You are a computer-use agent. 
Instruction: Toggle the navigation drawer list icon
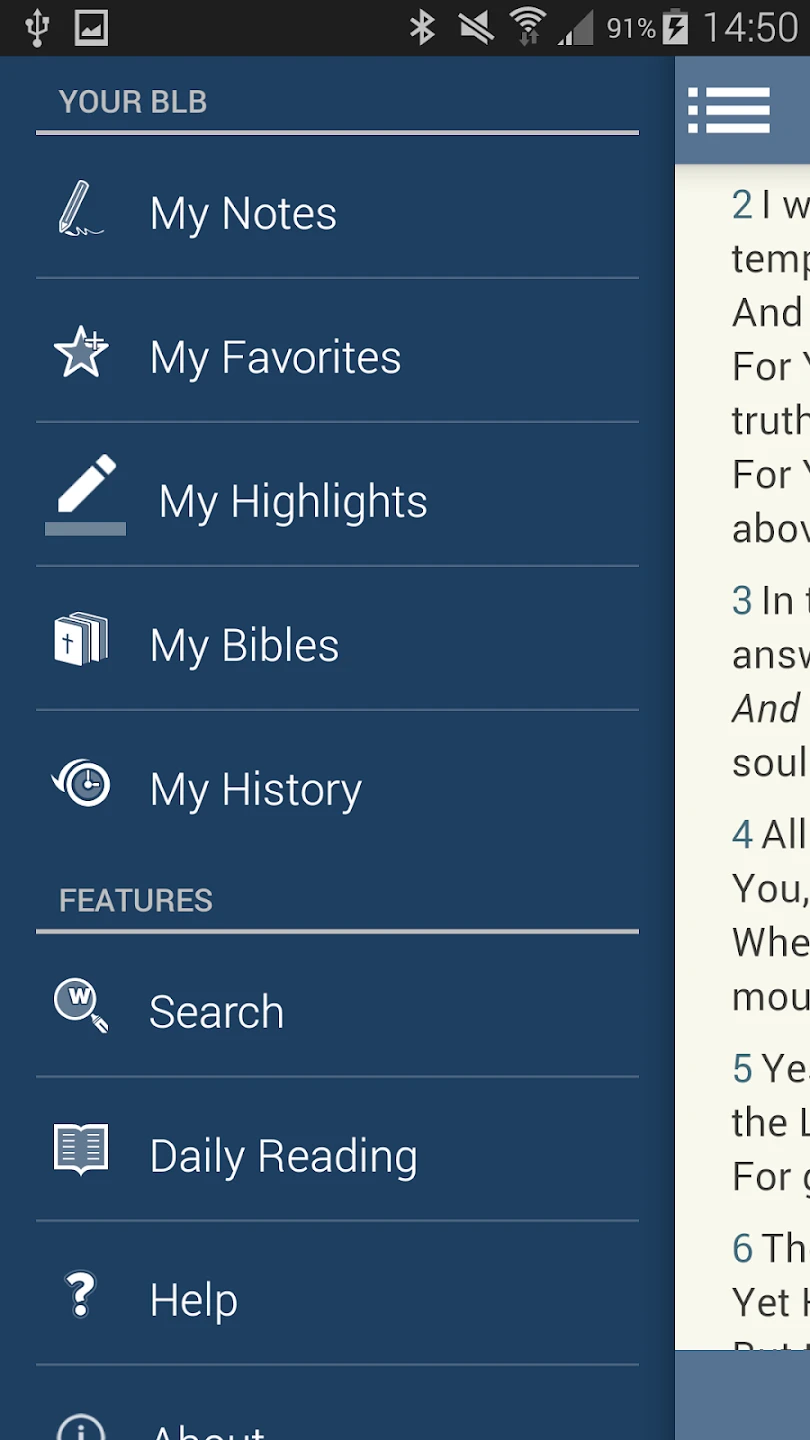tap(729, 109)
